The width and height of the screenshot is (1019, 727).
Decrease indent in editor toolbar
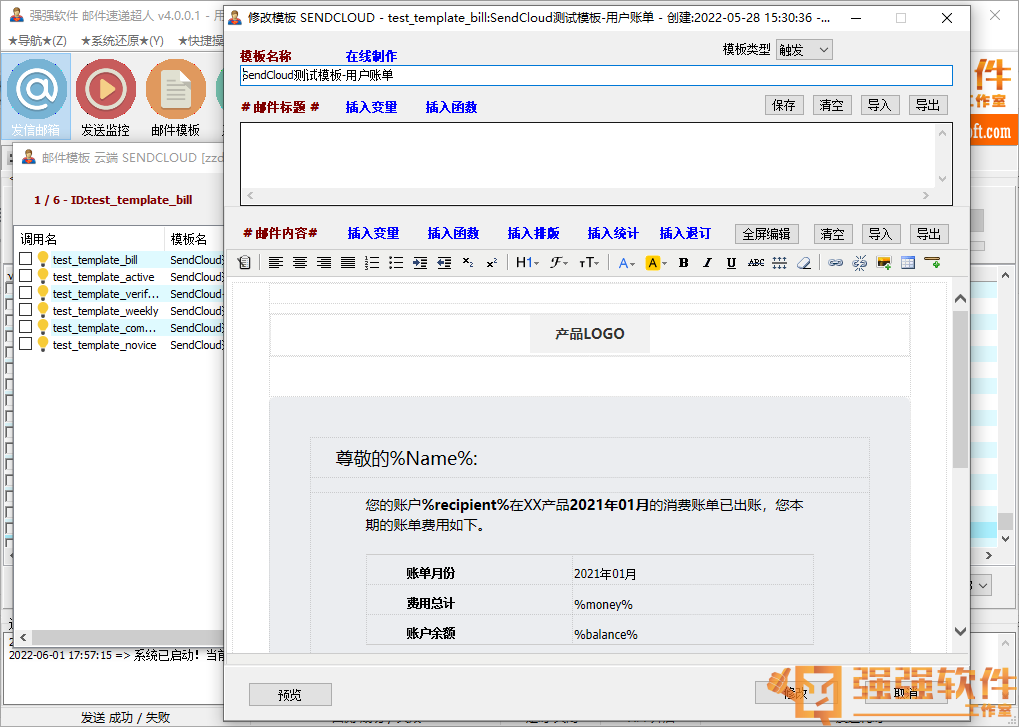click(444, 262)
